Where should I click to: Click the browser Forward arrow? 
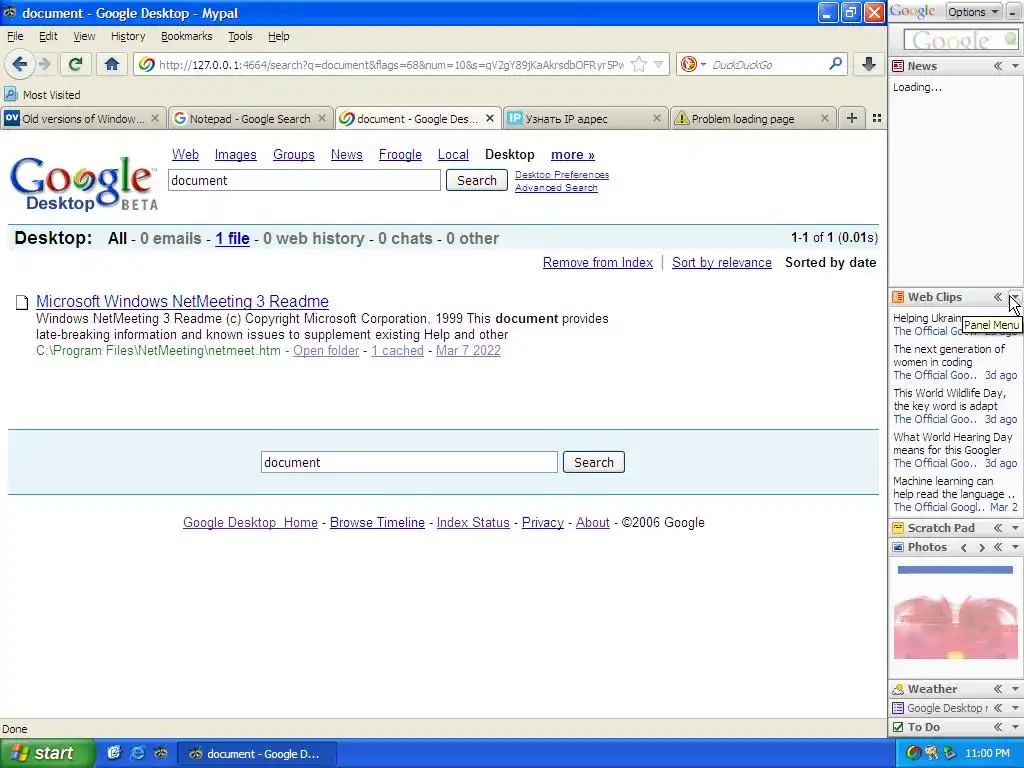click(x=44, y=64)
